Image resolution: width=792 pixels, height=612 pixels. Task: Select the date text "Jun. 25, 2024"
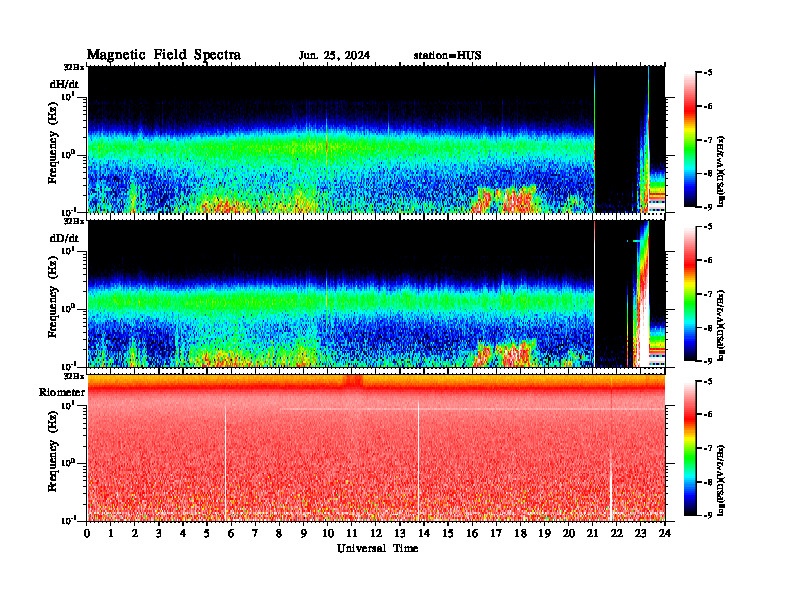pos(334,56)
